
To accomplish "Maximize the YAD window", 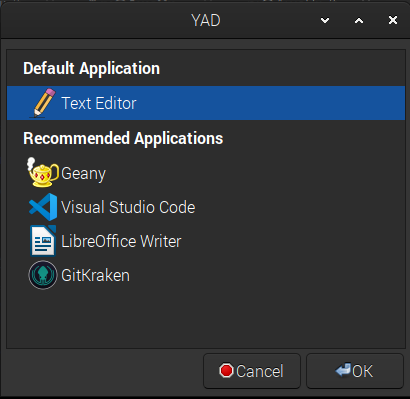I will click(359, 21).
